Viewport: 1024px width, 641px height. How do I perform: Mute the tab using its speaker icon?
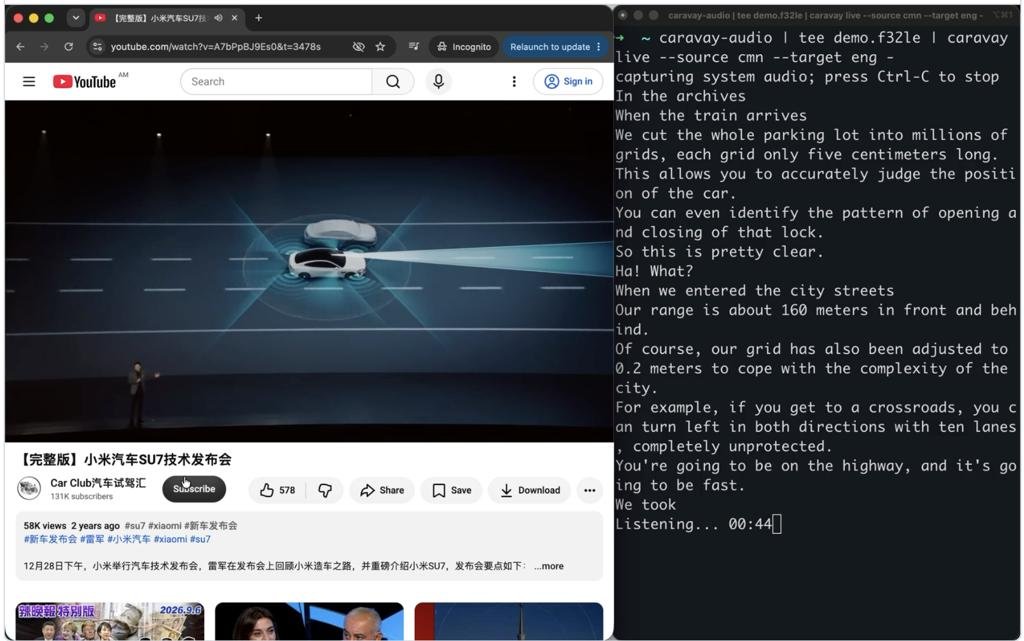point(218,18)
